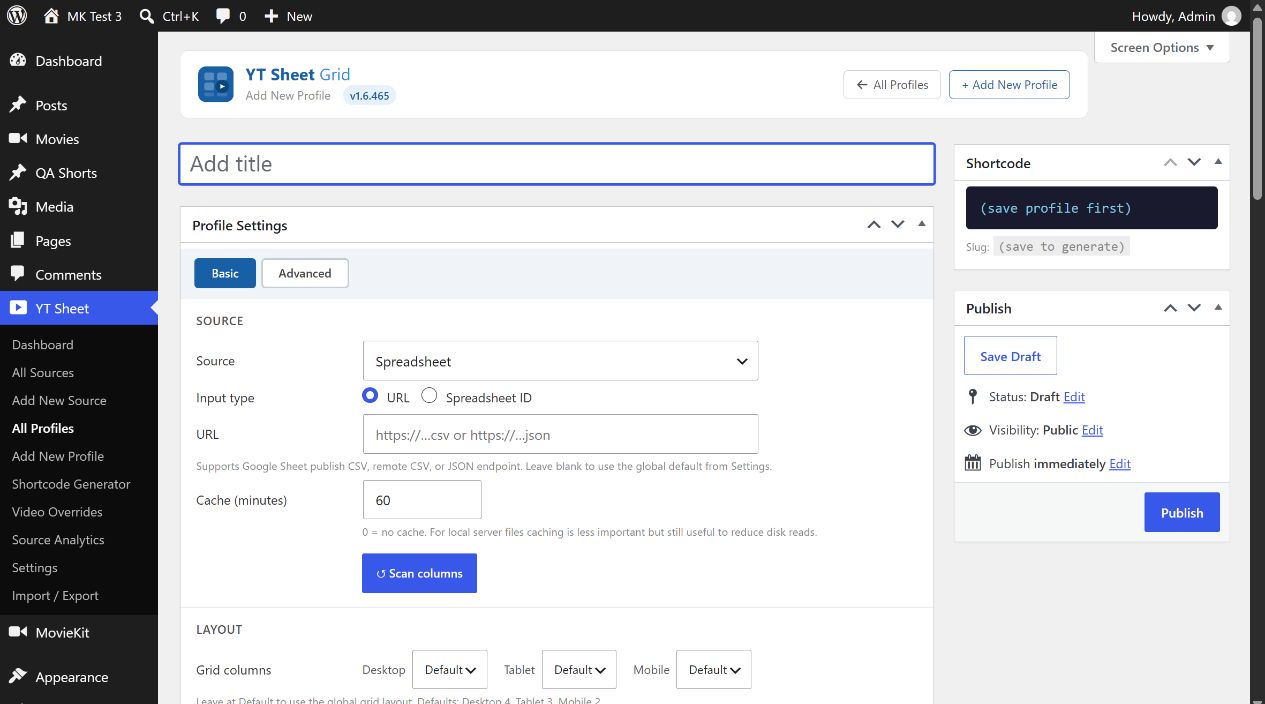Click the Scan columns button

click(419, 573)
